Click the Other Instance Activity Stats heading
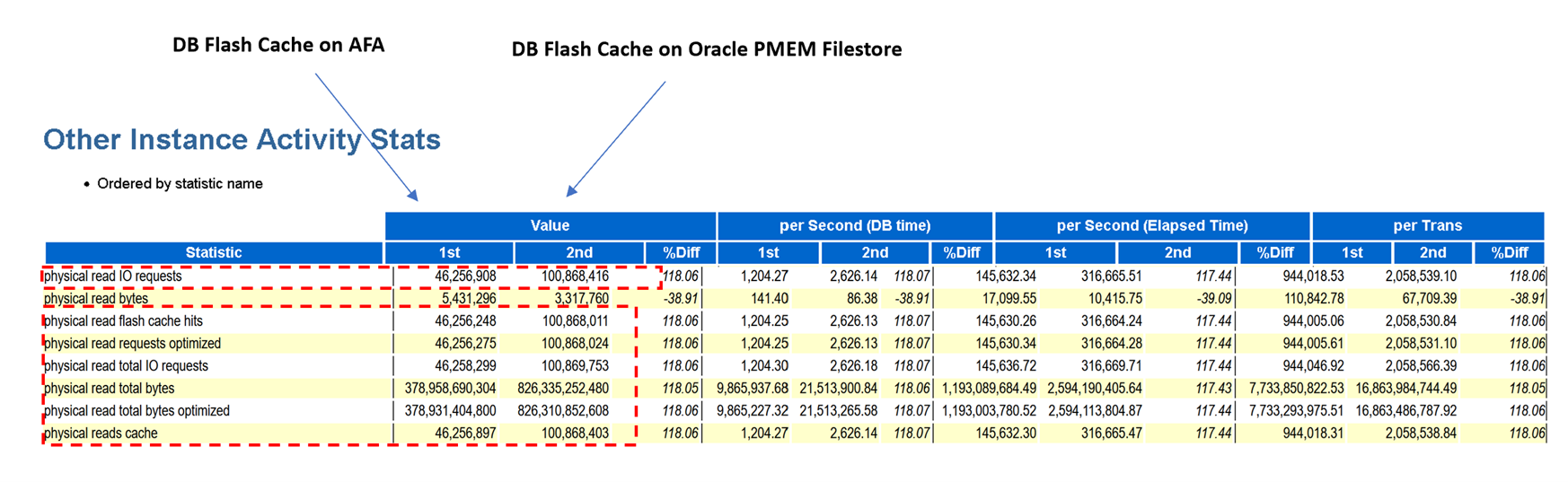1568x482 pixels. point(242,139)
